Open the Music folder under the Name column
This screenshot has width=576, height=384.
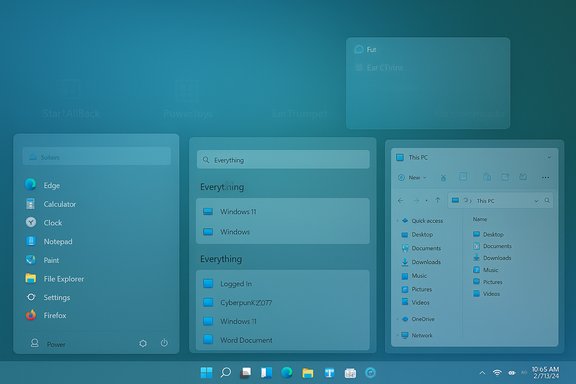[x=486, y=270]
